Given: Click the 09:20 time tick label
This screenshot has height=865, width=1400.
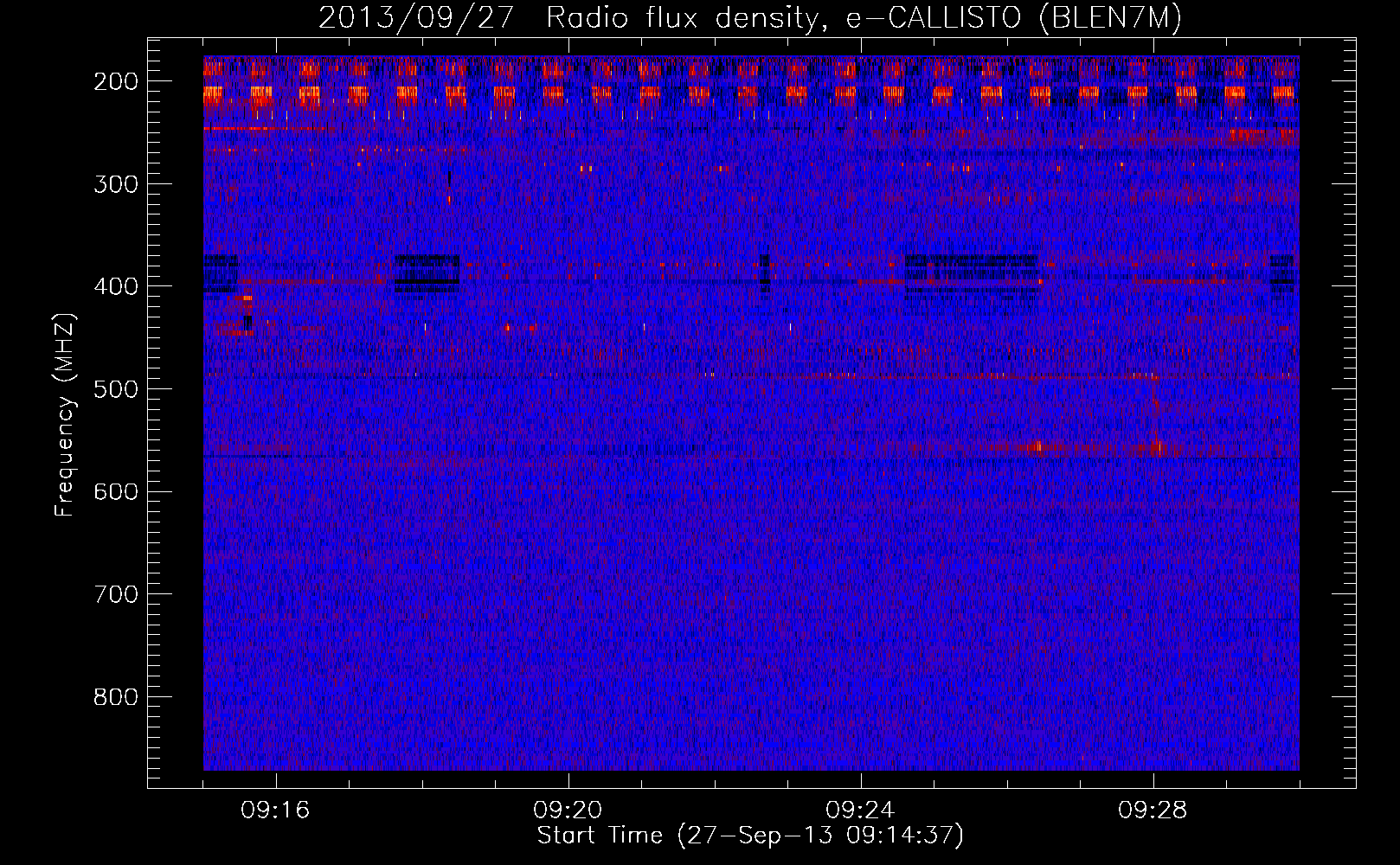Looking at the screenshot, I should [568, 811].
